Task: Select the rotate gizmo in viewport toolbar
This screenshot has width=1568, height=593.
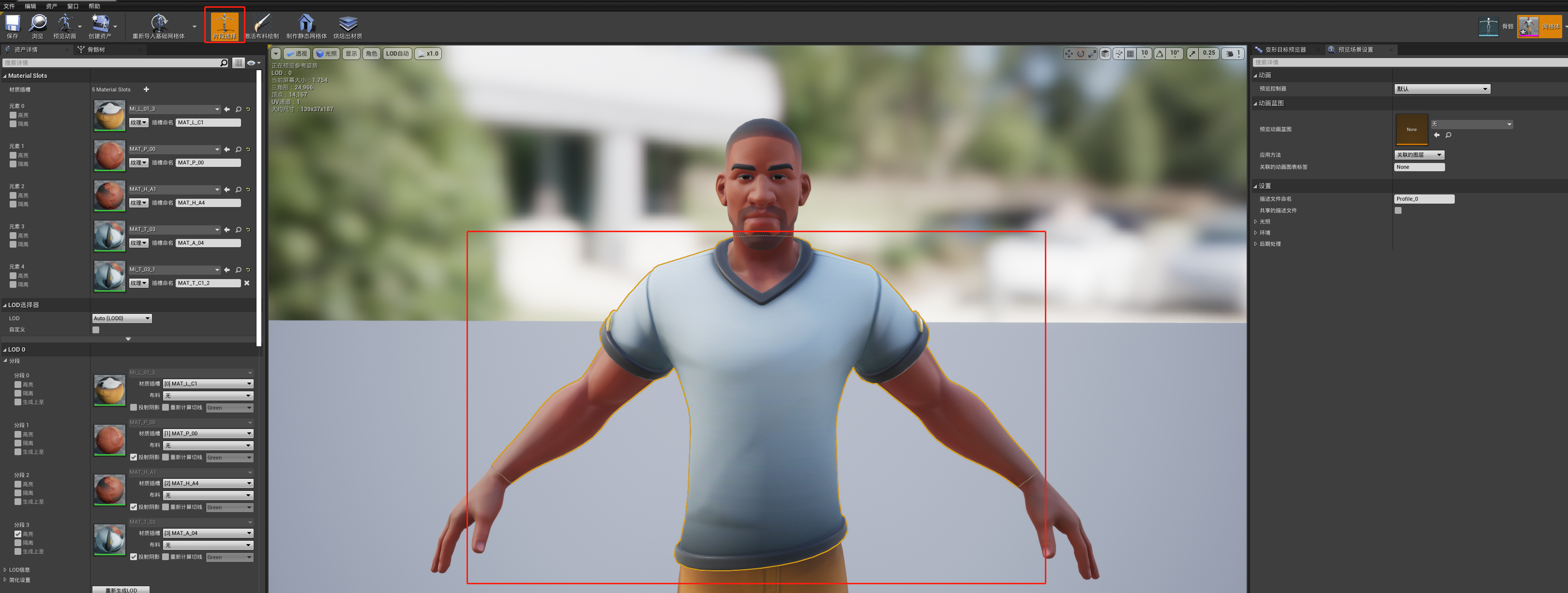Action: tap(1081, 54)
